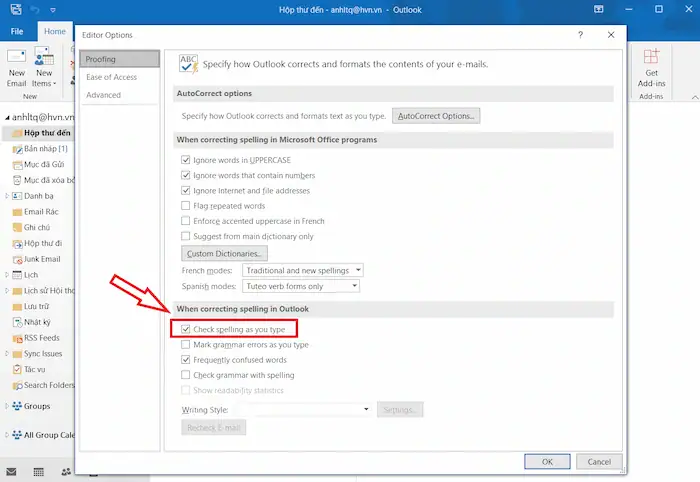This screenshot has width=700, height=482.
Task: Uncheck Check spelling as you type
Action: click(x=186, y=329)
